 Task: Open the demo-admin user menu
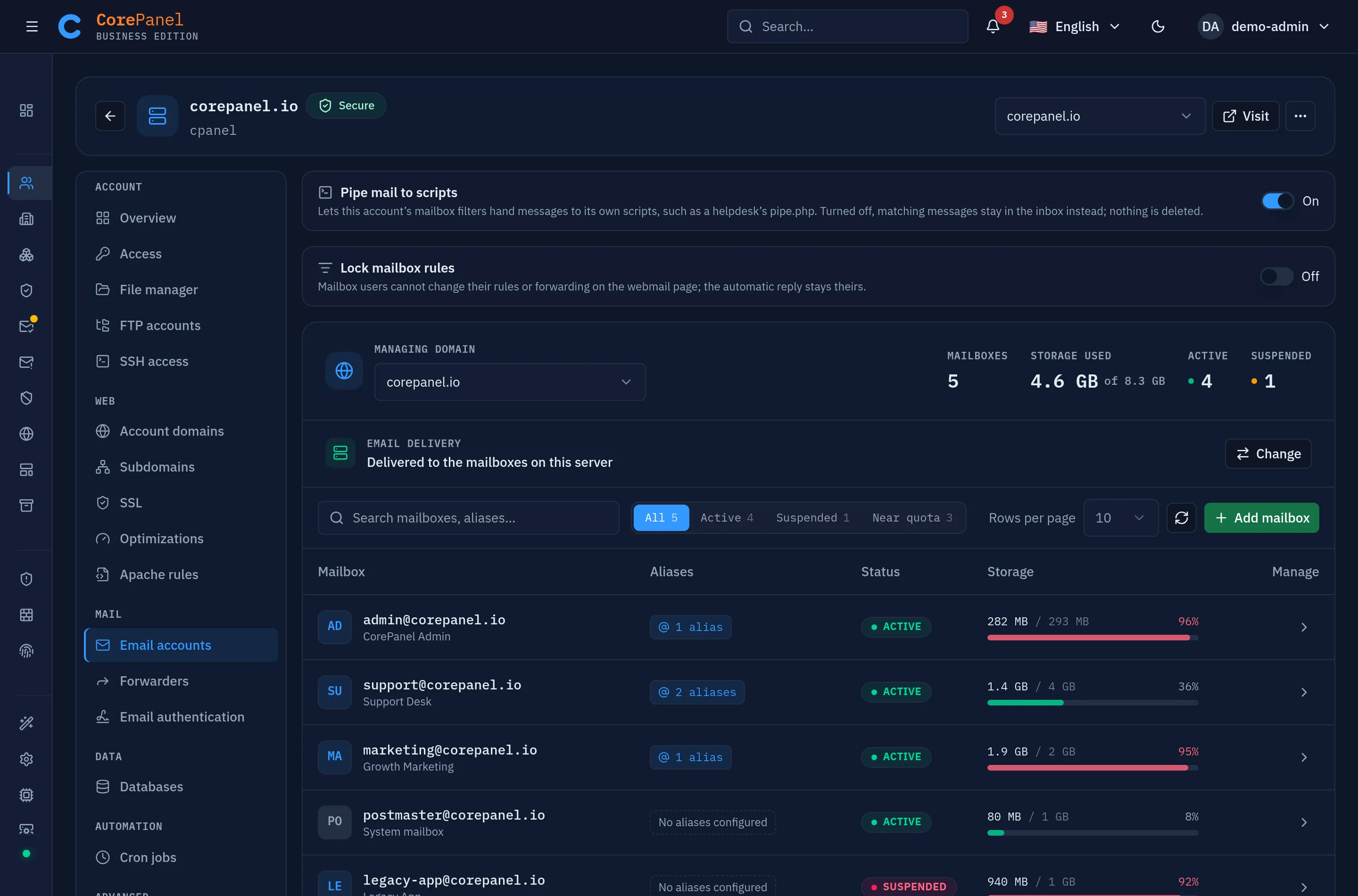tap(1264, 26)
